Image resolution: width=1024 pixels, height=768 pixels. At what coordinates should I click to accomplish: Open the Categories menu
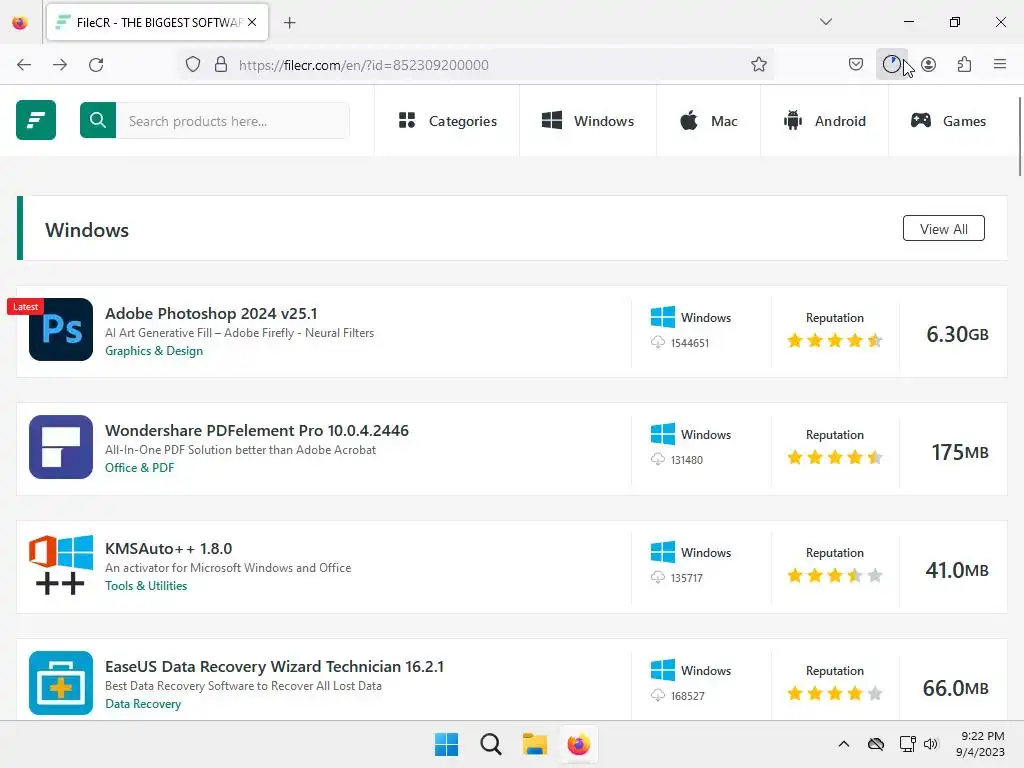coord(447,121)
